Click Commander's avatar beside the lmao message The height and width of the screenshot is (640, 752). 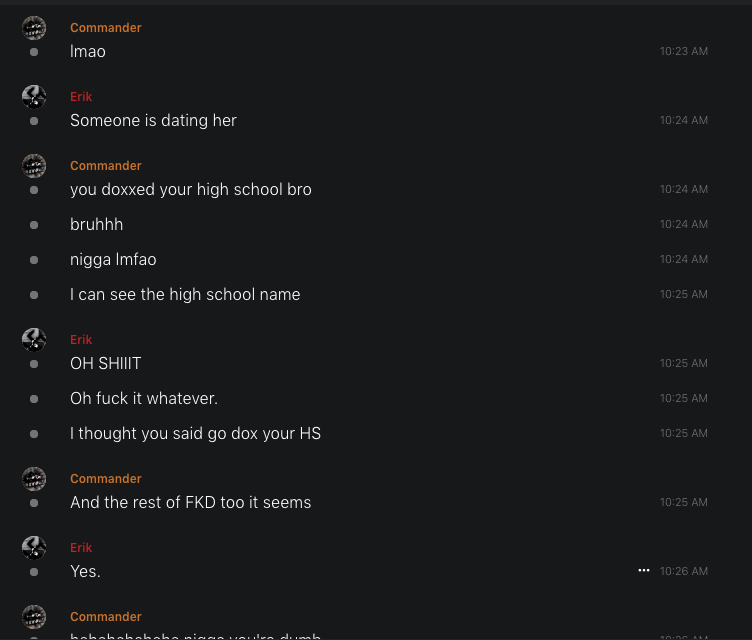34,28
